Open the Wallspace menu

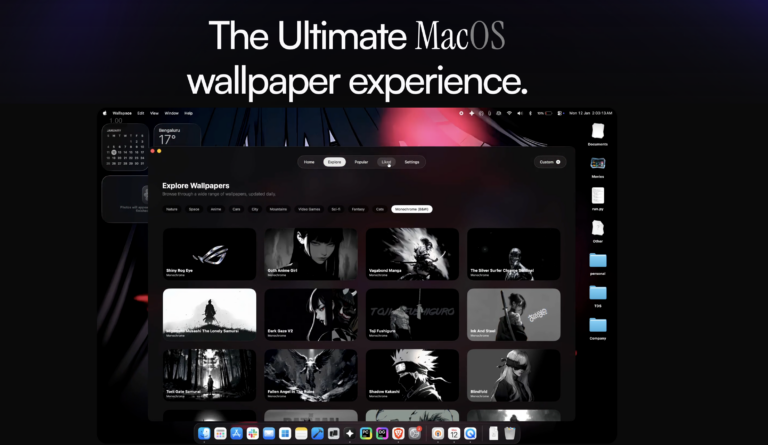(122, 113)
